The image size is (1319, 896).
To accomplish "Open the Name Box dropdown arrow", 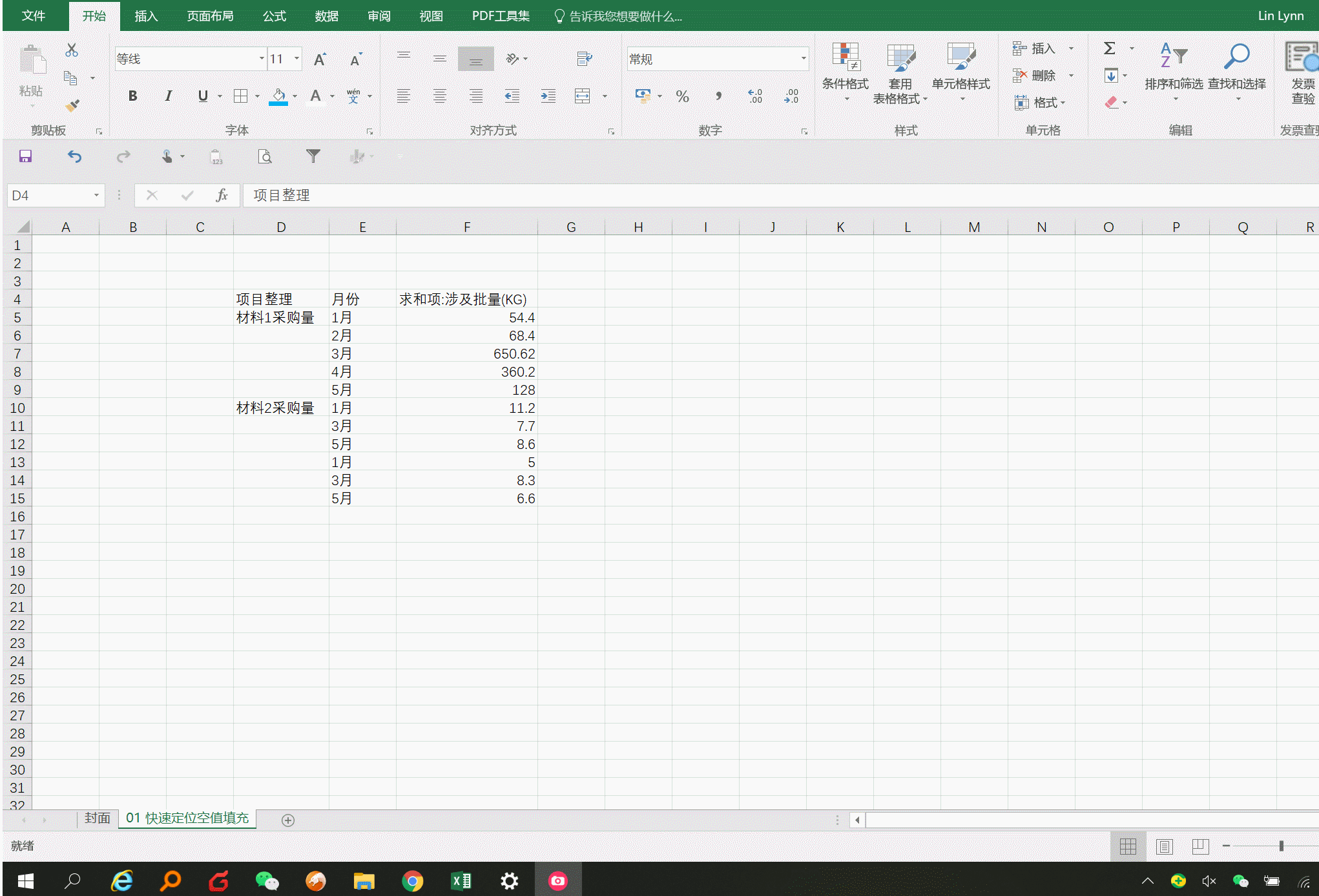I will [x=96, y=195].
